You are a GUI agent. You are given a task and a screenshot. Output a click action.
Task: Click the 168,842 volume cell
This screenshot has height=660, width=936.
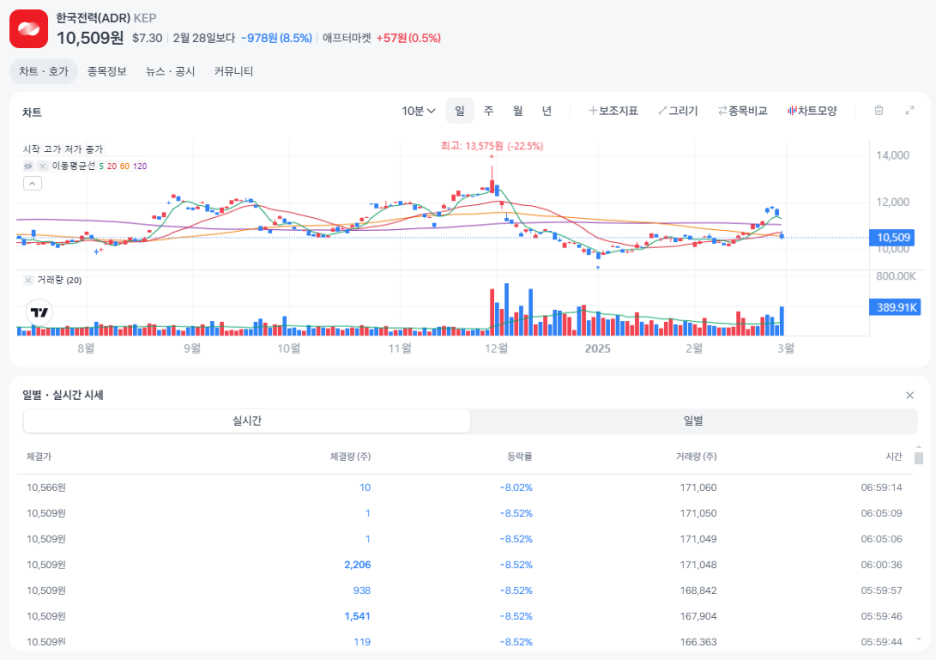[698, 590]
